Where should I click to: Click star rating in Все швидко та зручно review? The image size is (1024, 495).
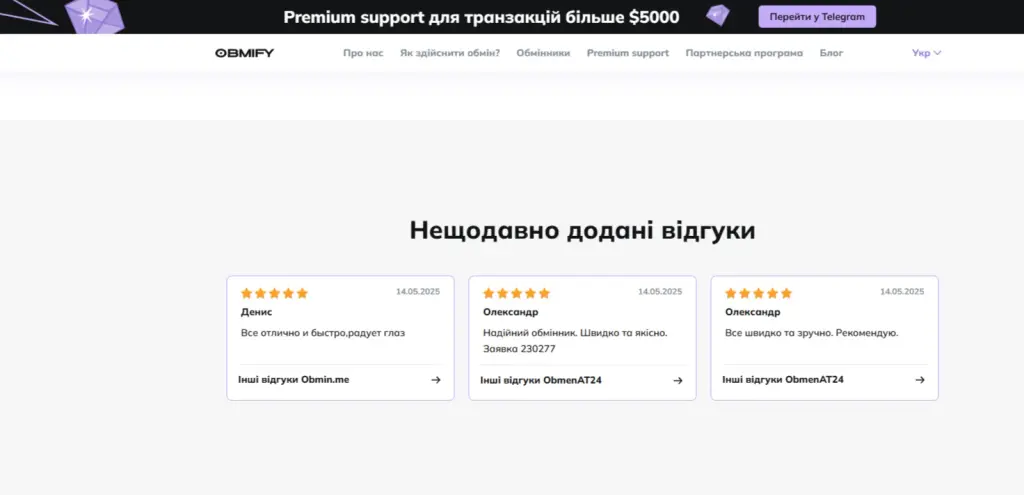point(758,293)
